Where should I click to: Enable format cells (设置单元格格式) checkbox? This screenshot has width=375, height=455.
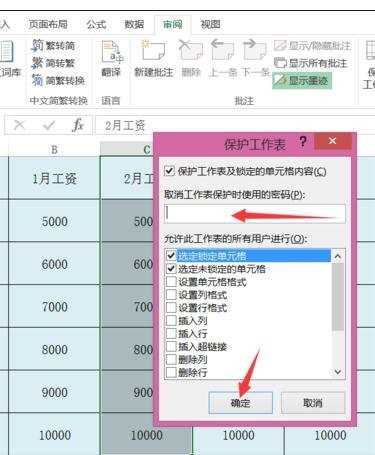point(171,282)
